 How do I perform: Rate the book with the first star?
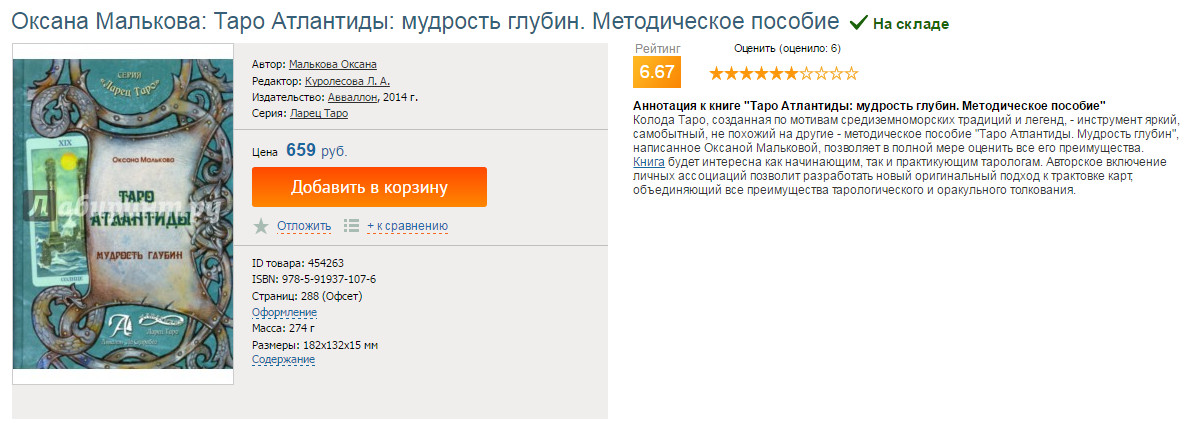coord(716,73)
